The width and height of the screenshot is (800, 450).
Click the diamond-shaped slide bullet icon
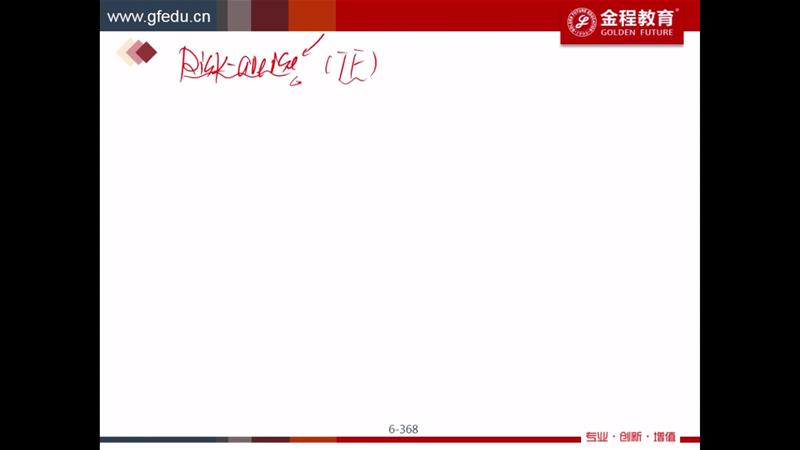(136, 52)
